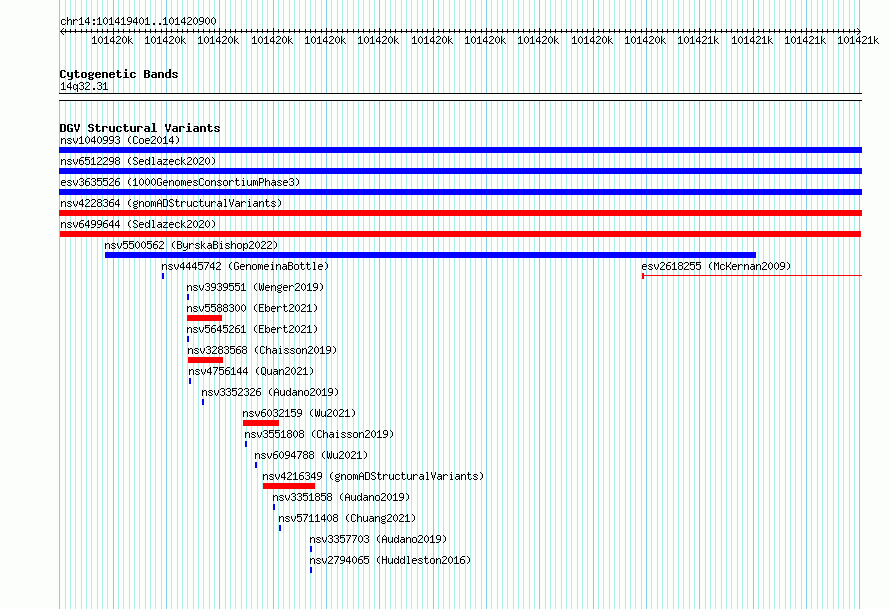Open nsv3551808 (Chaisson2019) label

pos(320,434)
